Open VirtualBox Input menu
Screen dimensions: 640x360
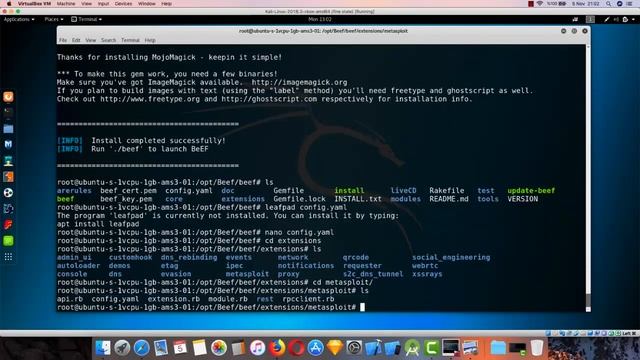click(103, 4)
